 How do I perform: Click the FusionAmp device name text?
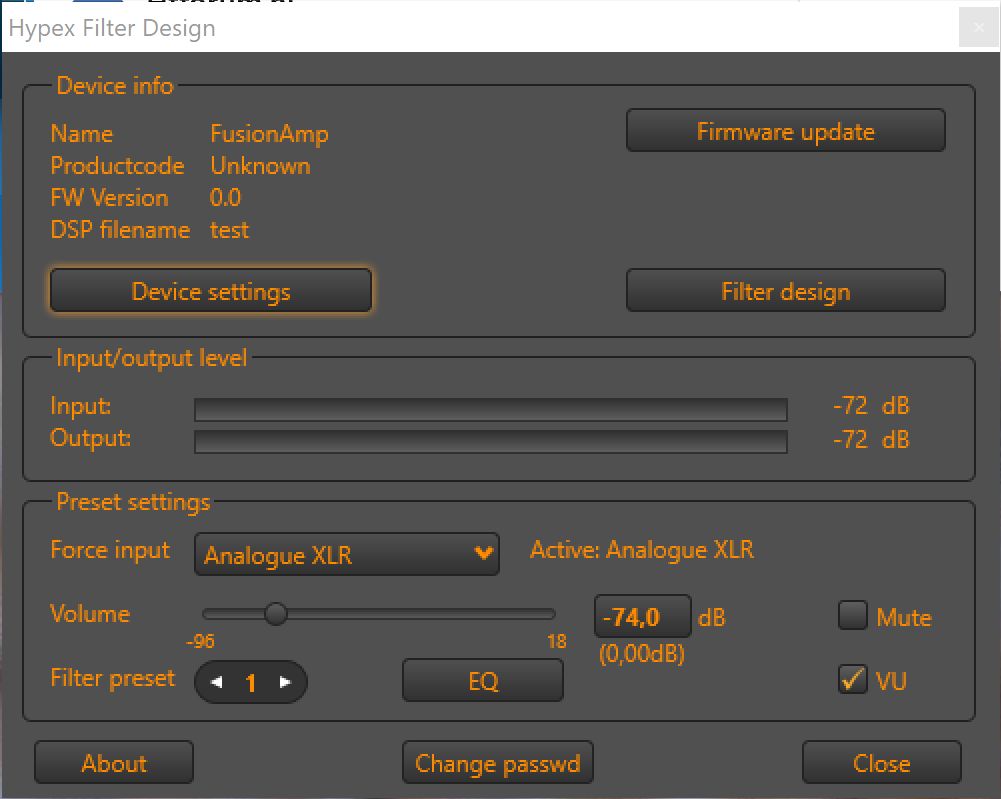(x=269, y=134)
